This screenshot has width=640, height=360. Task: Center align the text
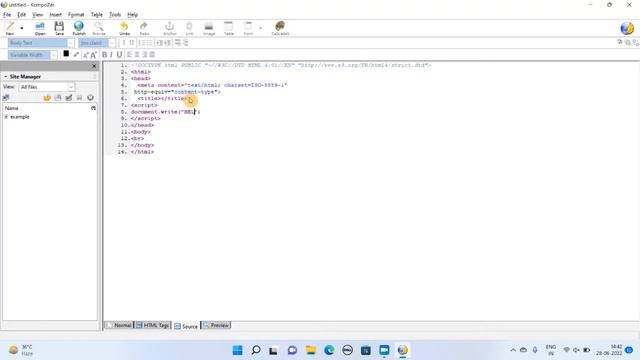click(x=137, y=55)
